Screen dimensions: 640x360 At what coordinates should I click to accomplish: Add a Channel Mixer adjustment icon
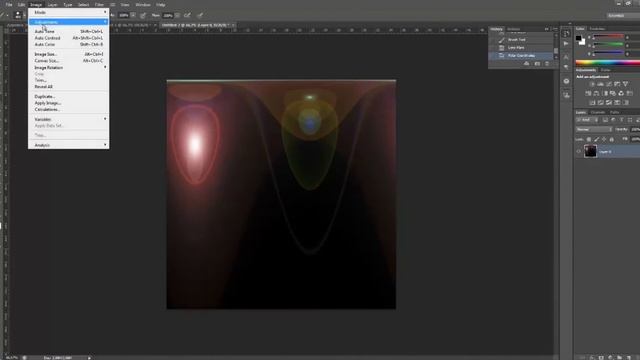click(621, 93)
